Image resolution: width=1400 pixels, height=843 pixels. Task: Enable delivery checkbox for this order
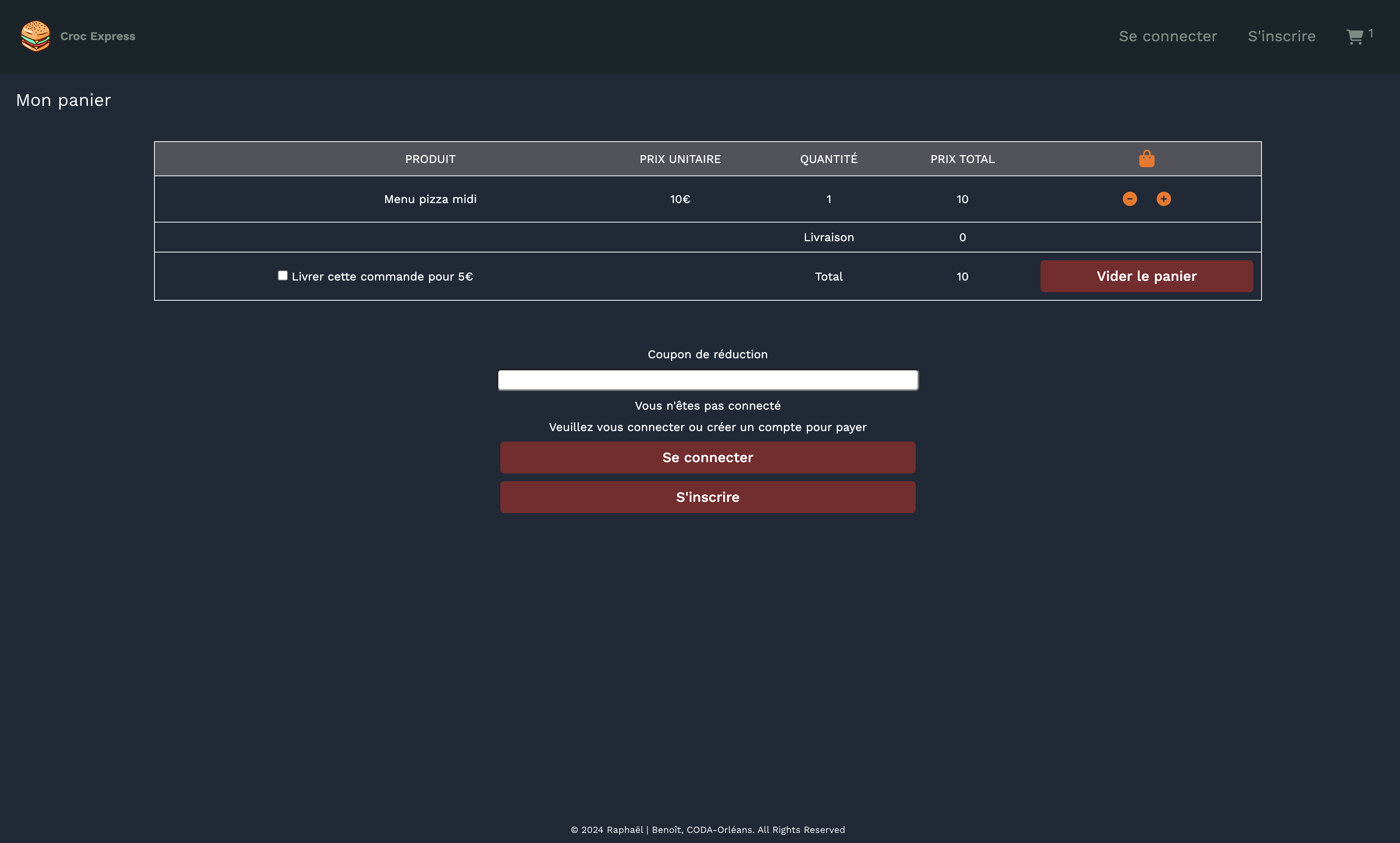point(282,275)
